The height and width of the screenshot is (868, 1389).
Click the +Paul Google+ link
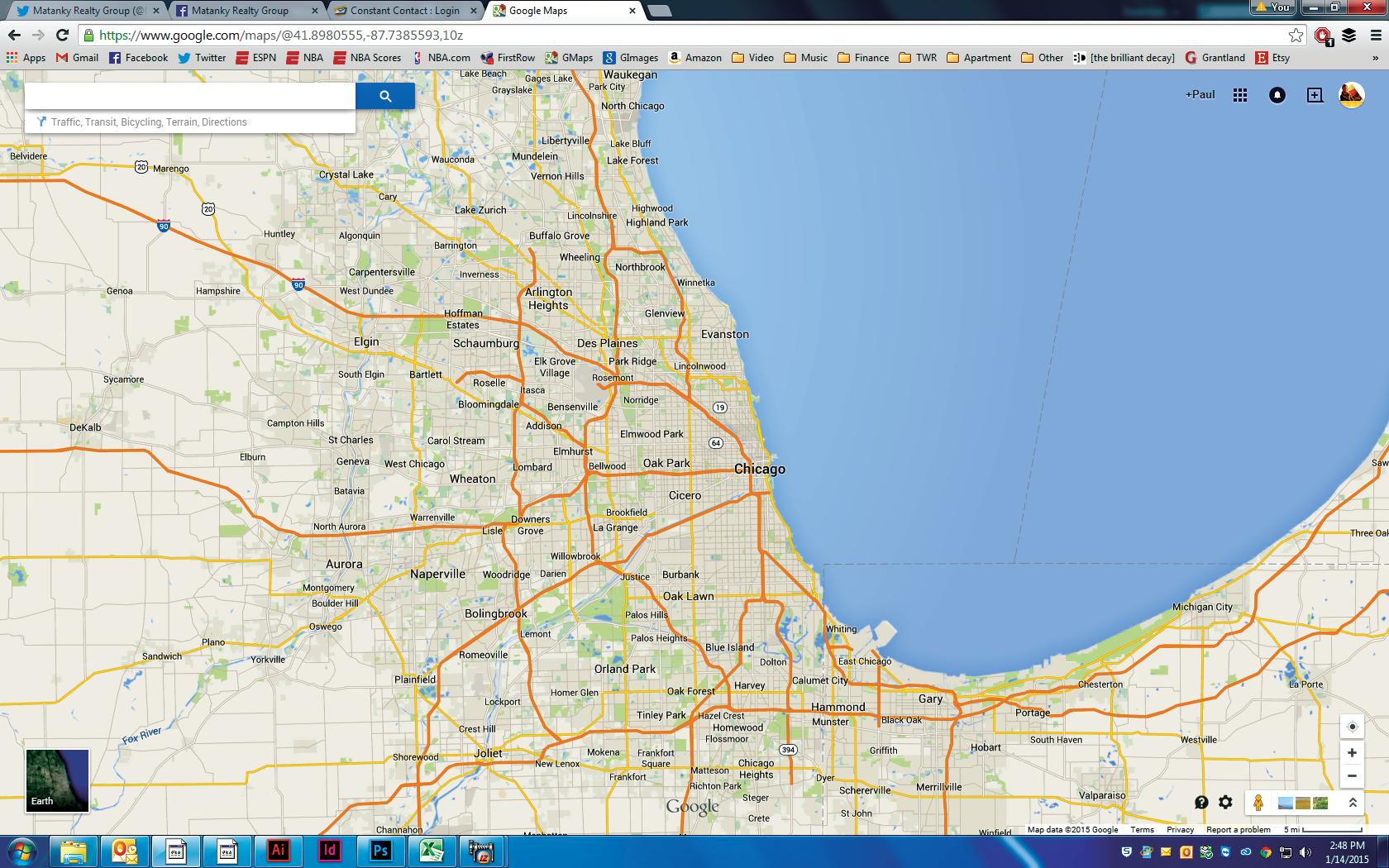1200,95
